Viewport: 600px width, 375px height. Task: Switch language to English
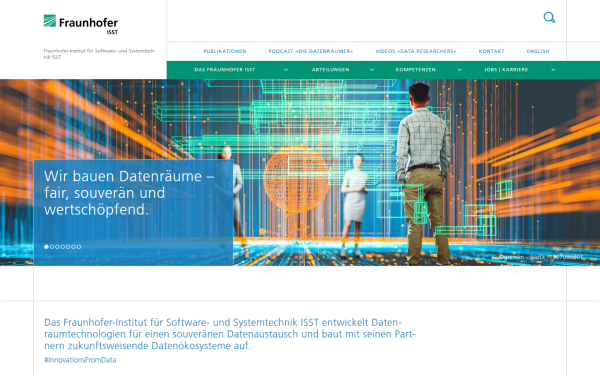coord(538,51)
